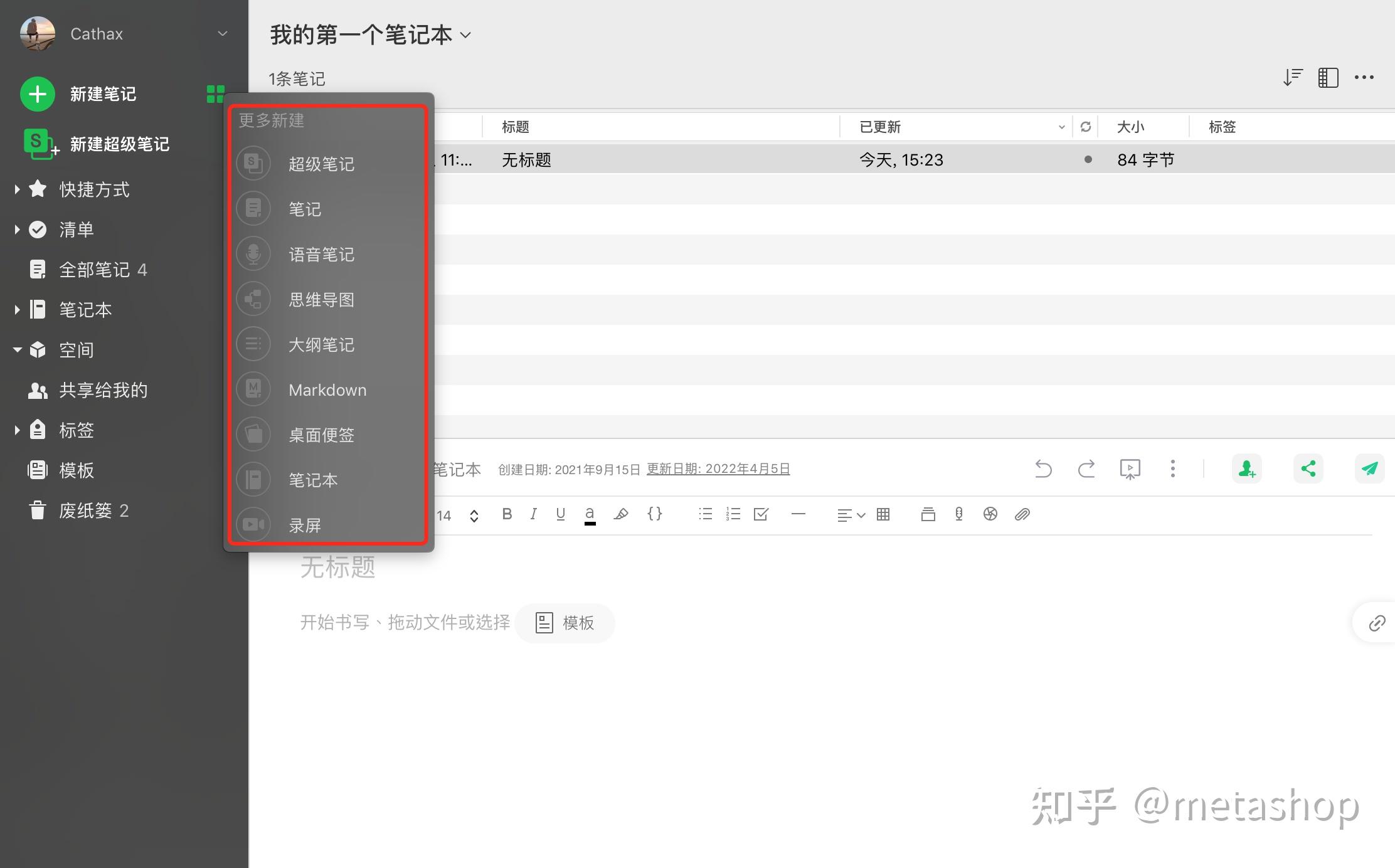Insert checkbox todo item
Screen dimensions: 1395x868
coord(761,514)
